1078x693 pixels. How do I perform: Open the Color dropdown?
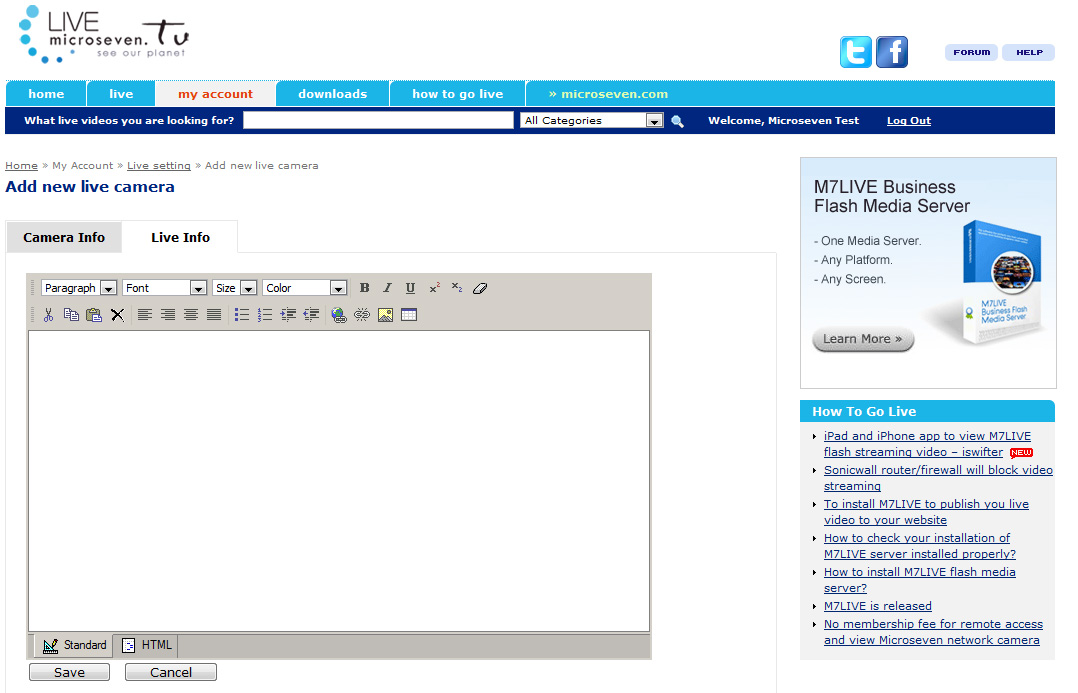point(305,288)
